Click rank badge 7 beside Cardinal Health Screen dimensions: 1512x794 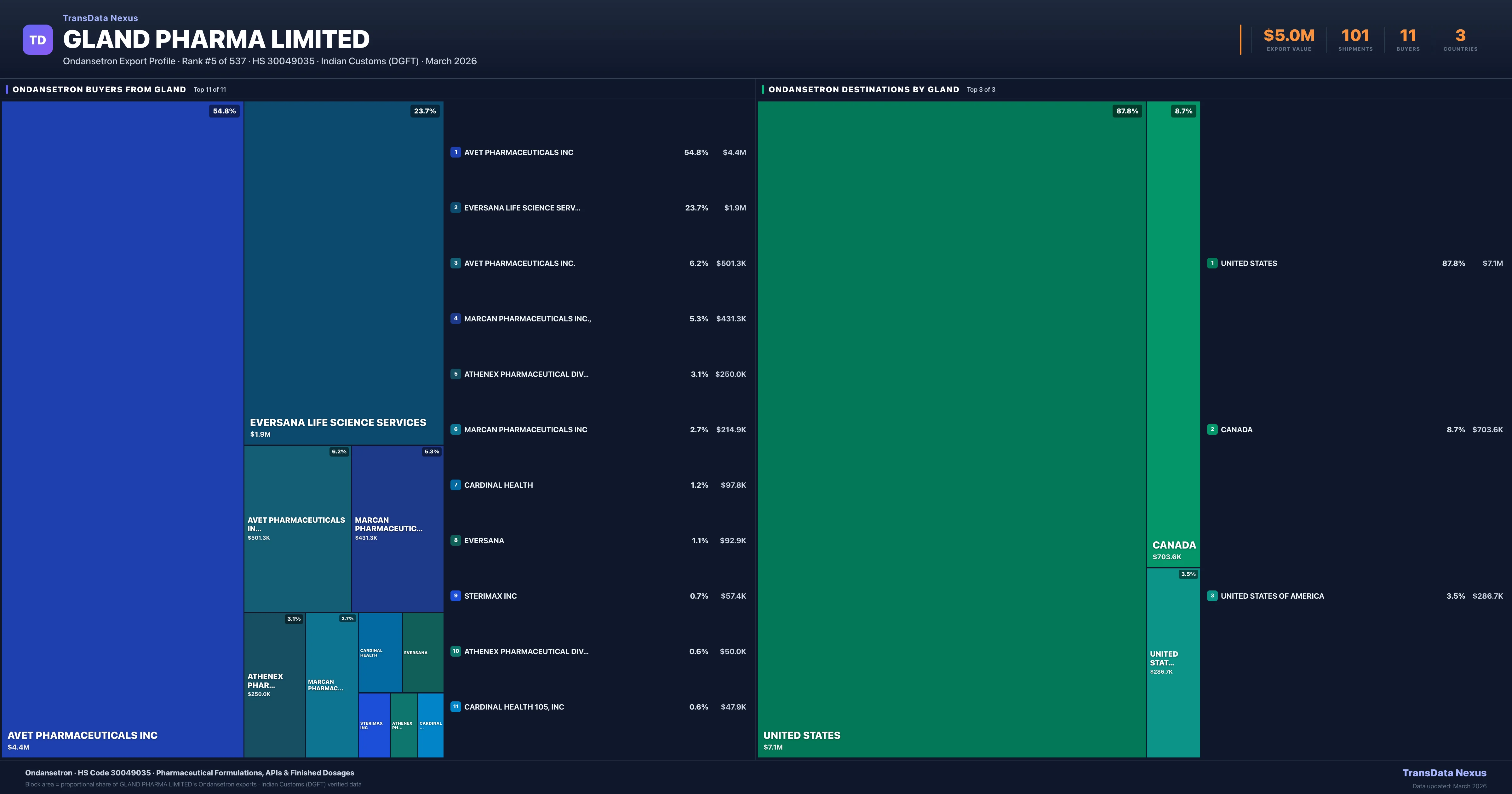pyautogui.click(x=455, y=485)
